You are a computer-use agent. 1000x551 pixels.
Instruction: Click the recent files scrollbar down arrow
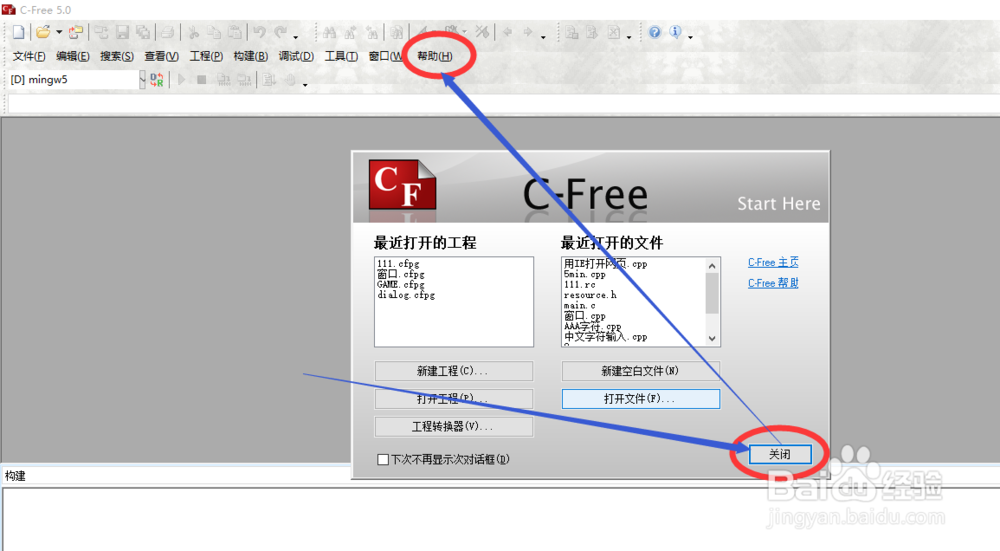(x=712, y=339)
